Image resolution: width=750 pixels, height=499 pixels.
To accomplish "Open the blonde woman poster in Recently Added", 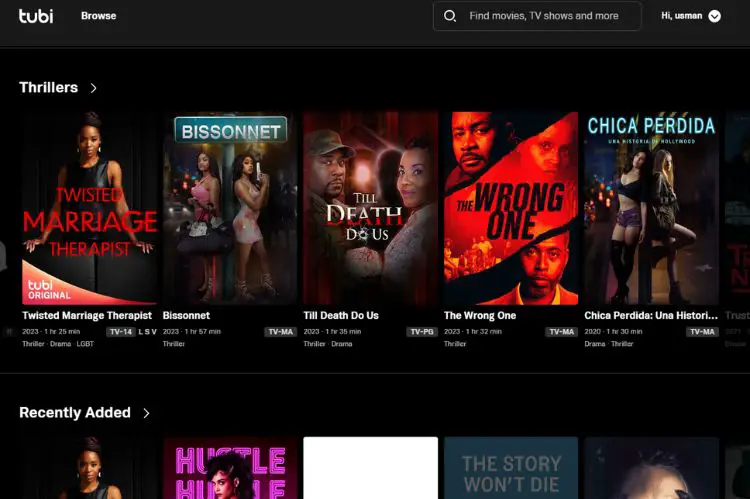I will [x=651, y=468].
